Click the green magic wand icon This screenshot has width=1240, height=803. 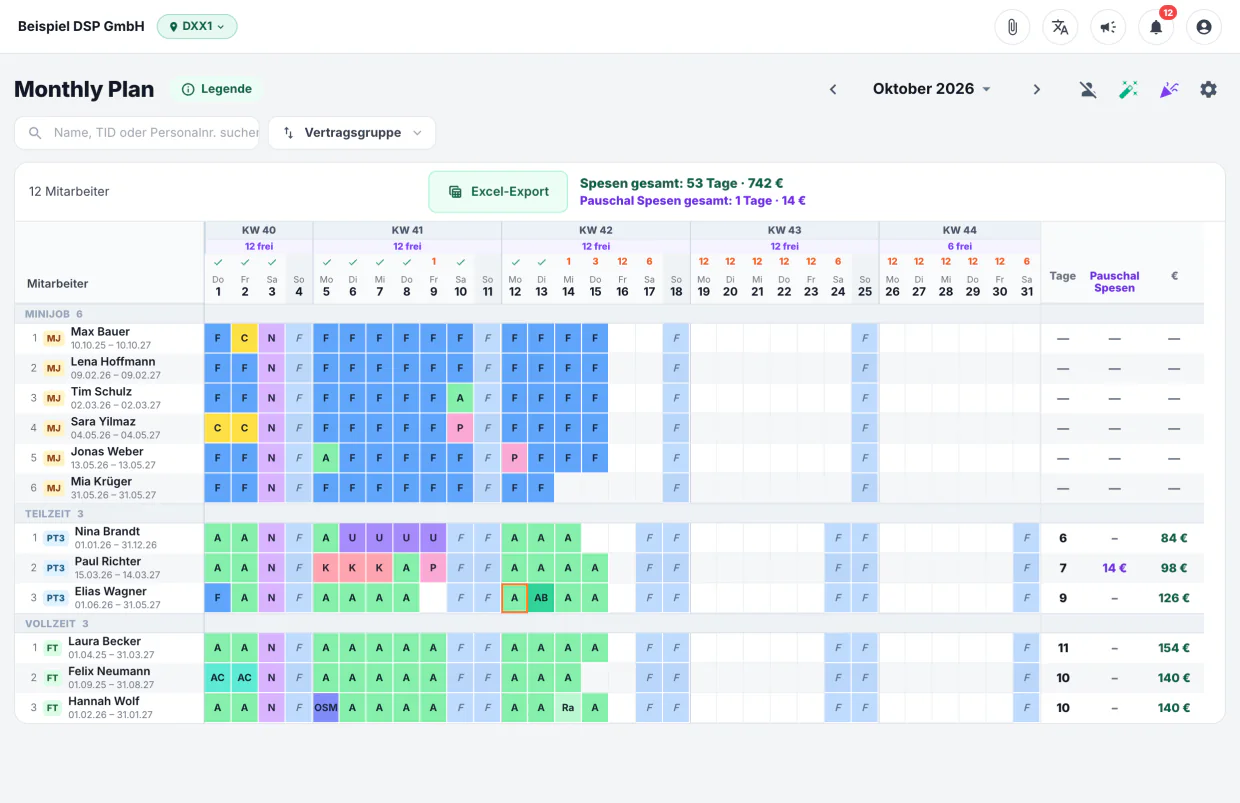pos(1128,89)
